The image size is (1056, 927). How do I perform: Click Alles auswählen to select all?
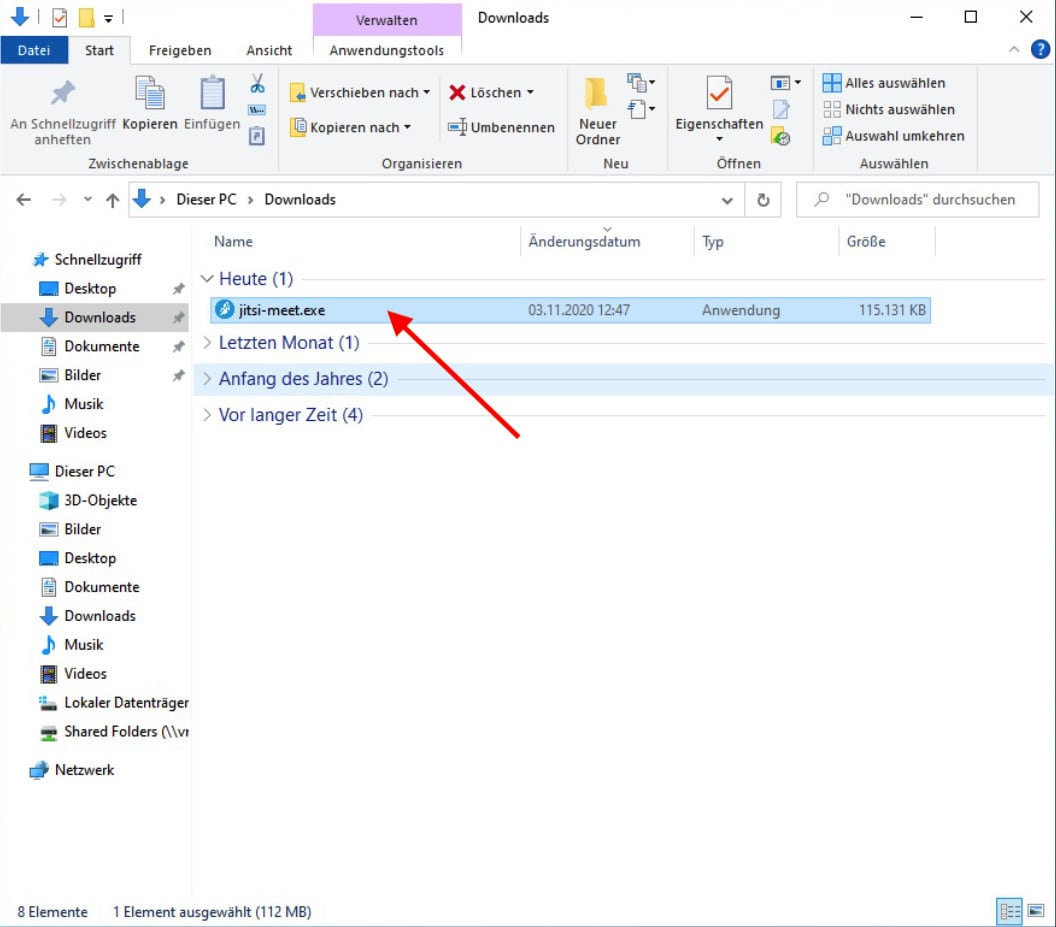(884, 83)
